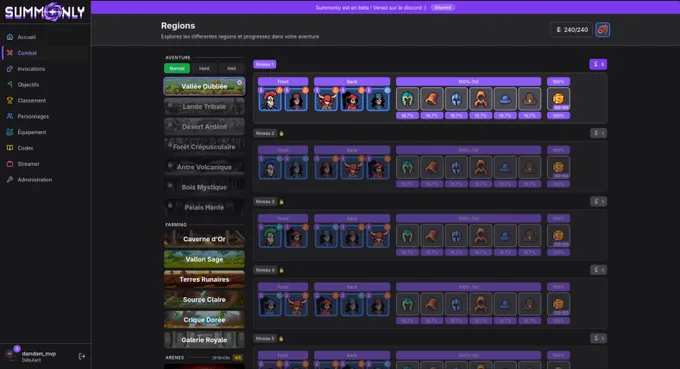Click the Objectifs sidebar icon
Screen dimensions: 680x369
[x=10, y=85]
